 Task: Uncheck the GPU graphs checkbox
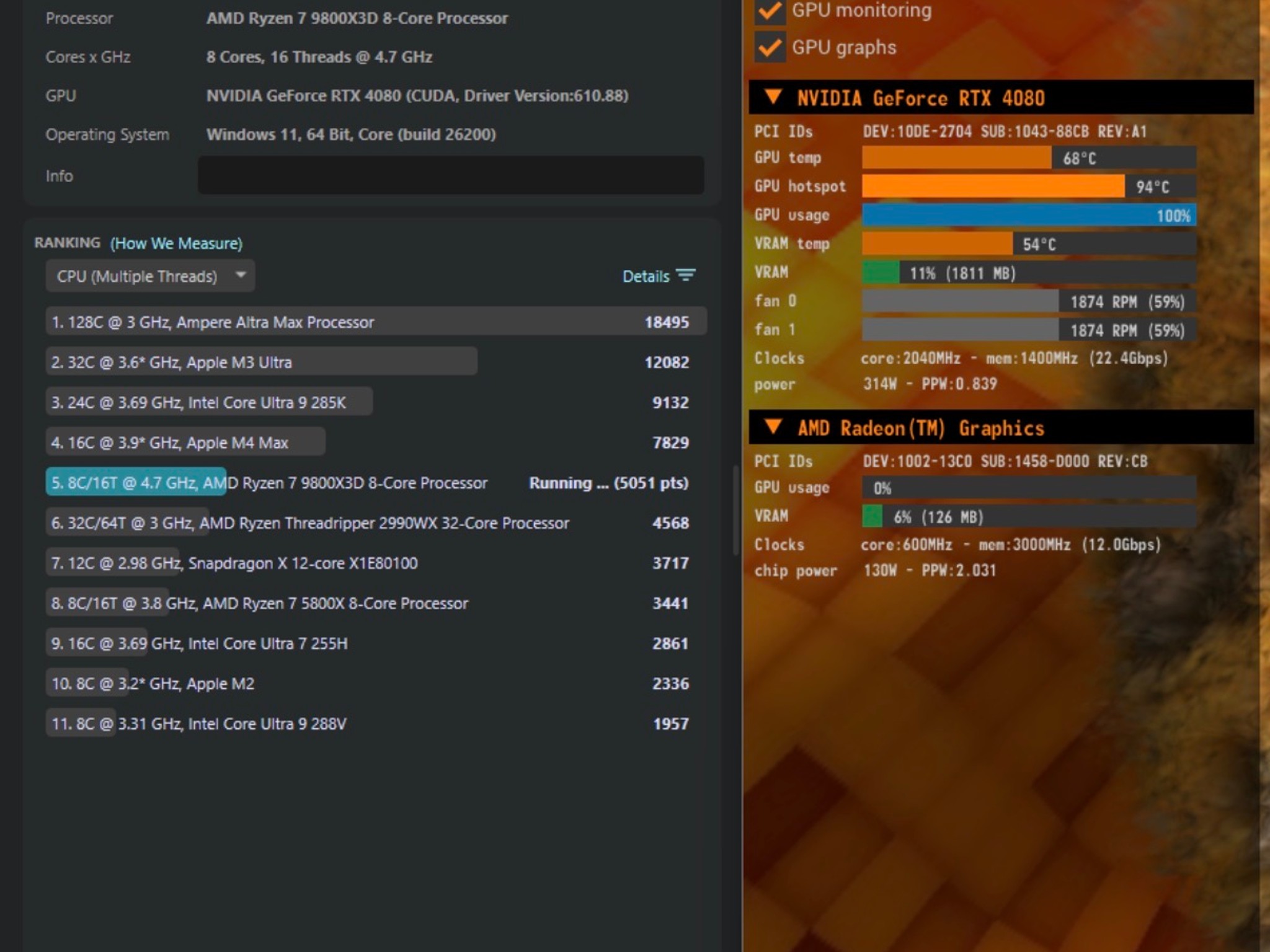[x=770, y=48]
